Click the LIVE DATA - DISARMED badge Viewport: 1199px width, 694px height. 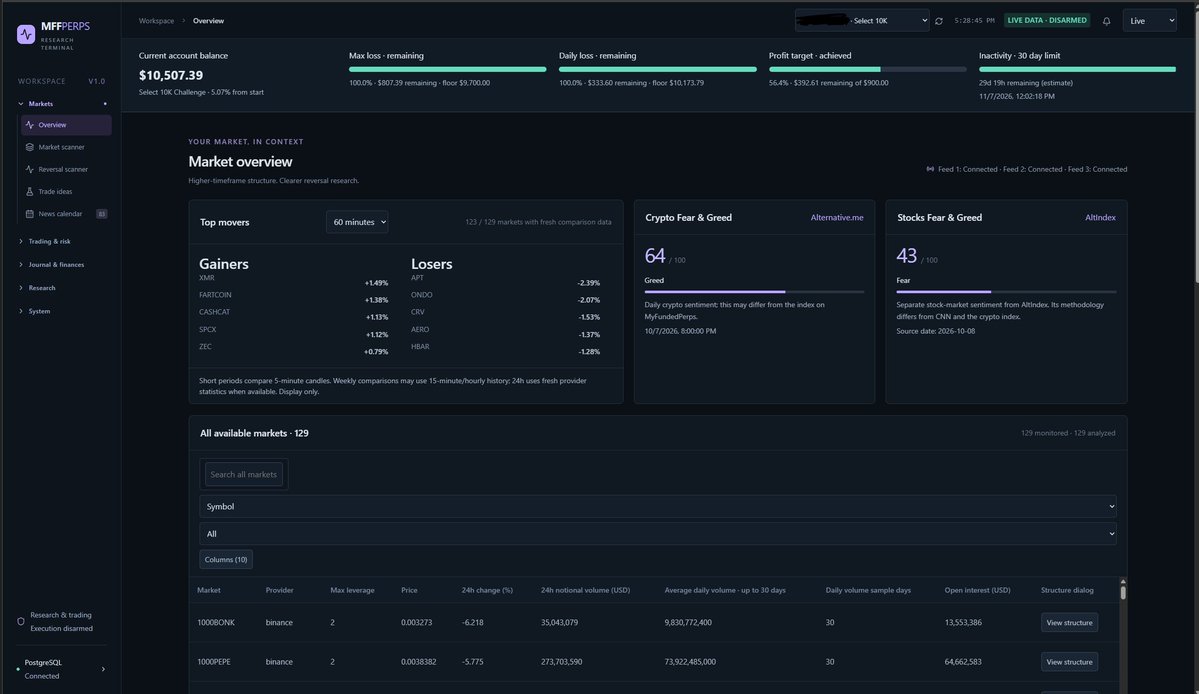pos(1047,21)
